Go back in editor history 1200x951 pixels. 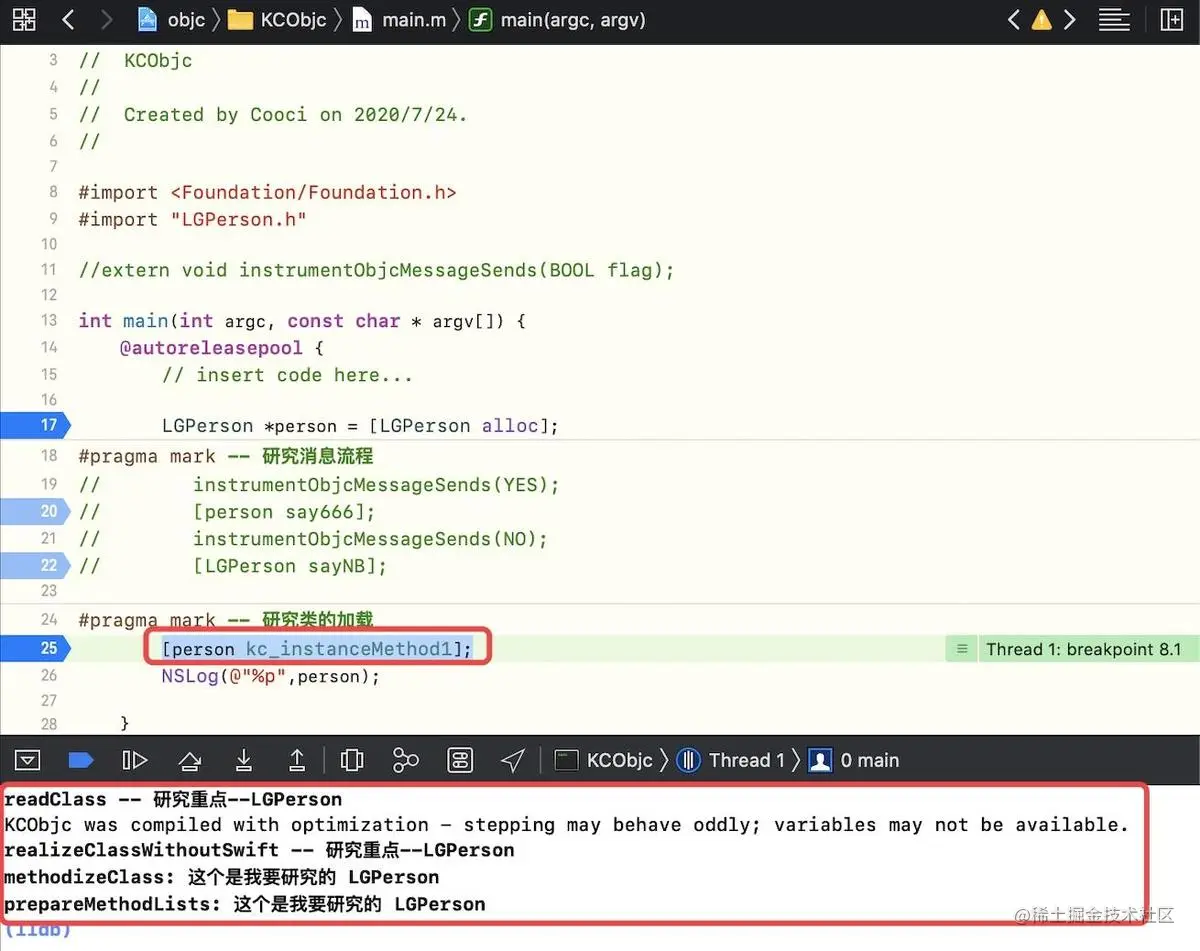click(x=68, y=19)
